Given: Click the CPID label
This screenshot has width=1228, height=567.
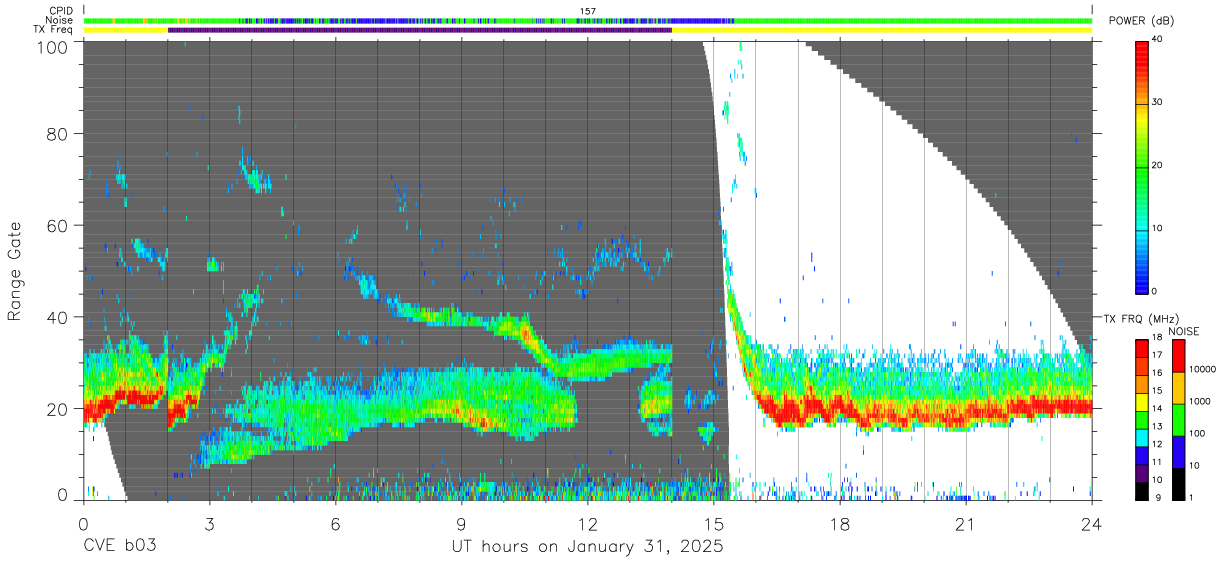Looking at the screenshot, I should coord(60,11).
